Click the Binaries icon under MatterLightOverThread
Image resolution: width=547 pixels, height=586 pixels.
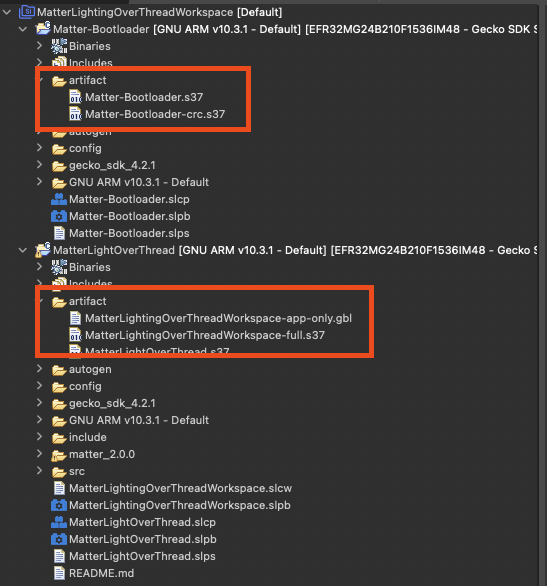[59, 267]
